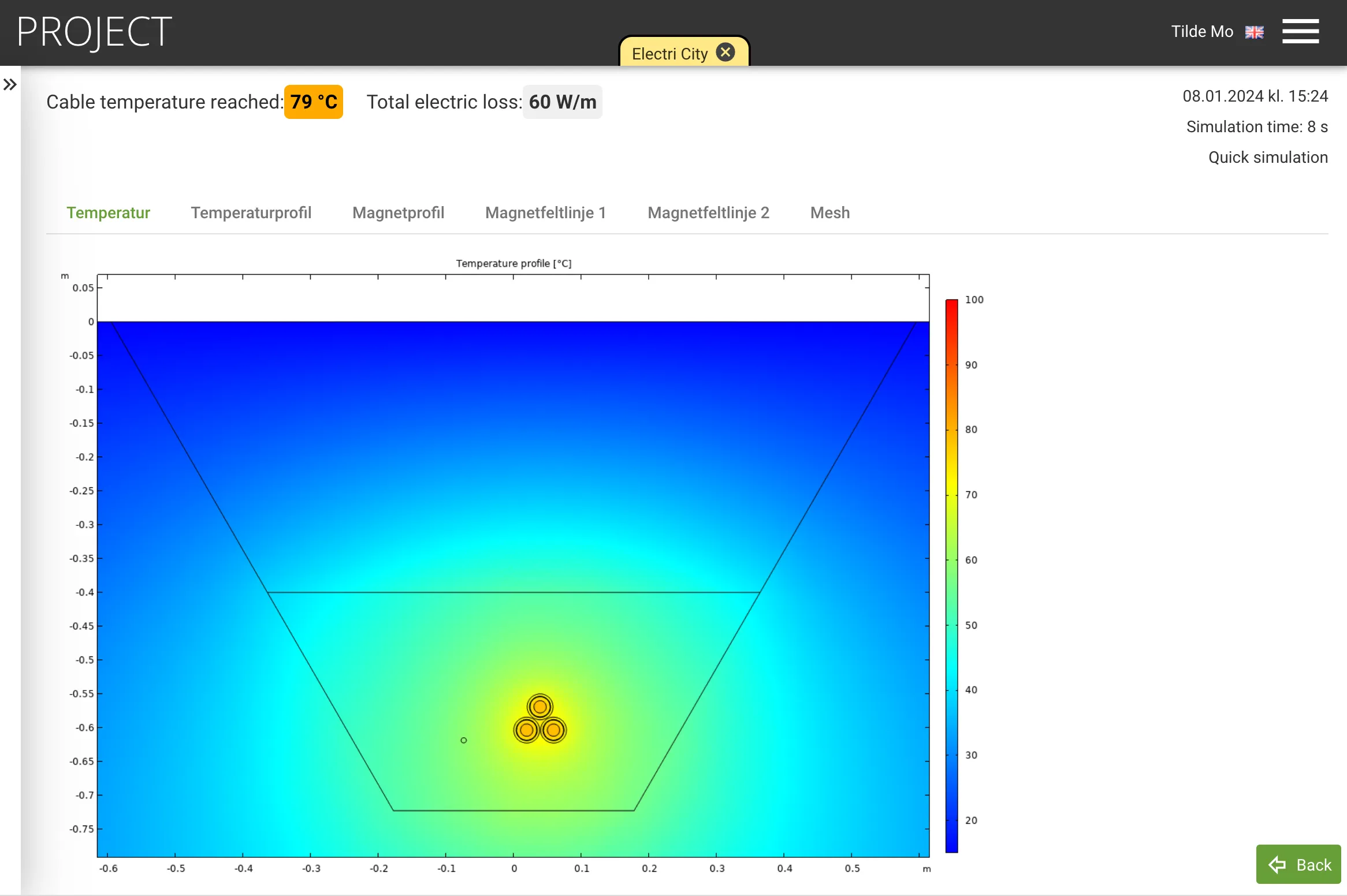
Task: Click the user name Tilde Mo
Action: 1202,32
